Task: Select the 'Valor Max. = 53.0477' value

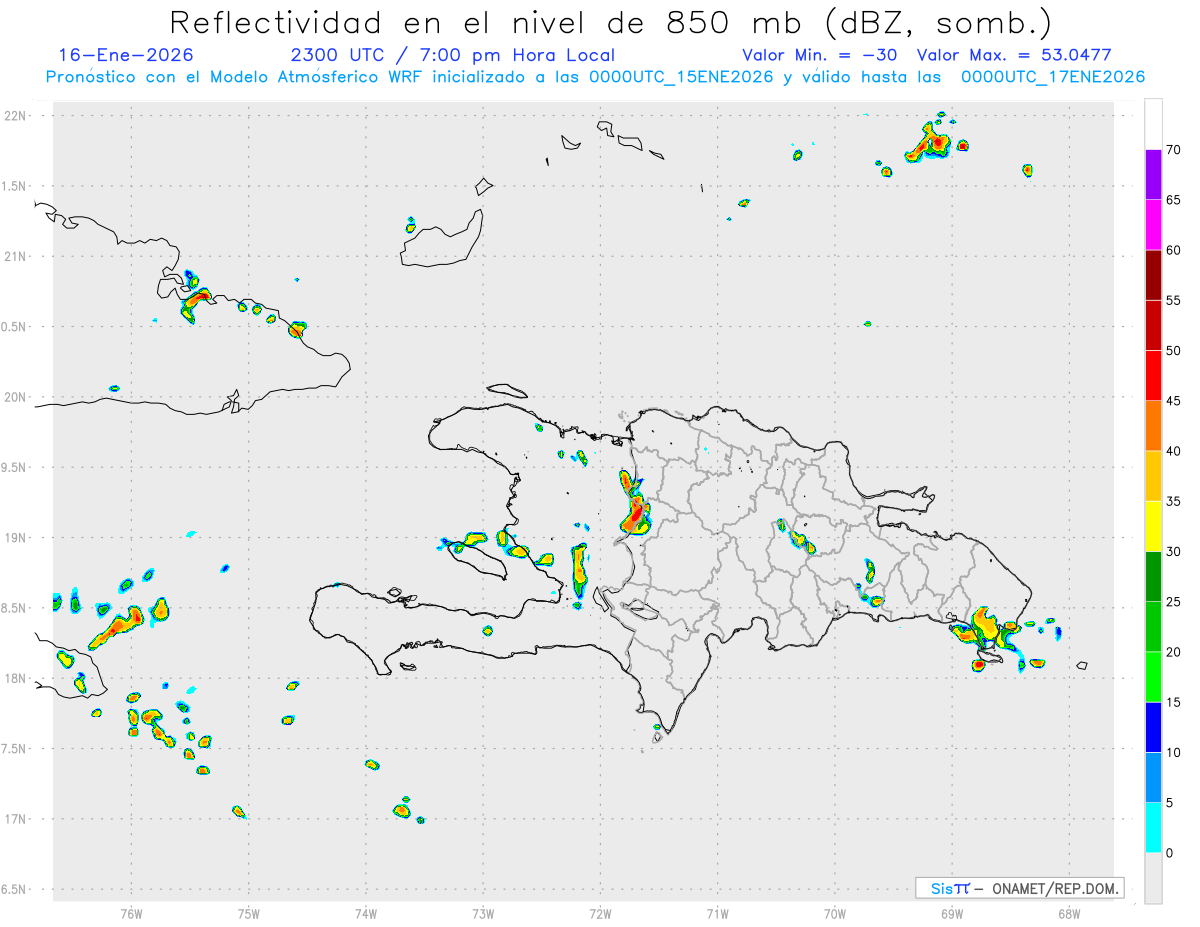Action: (x=1014, y=55)
